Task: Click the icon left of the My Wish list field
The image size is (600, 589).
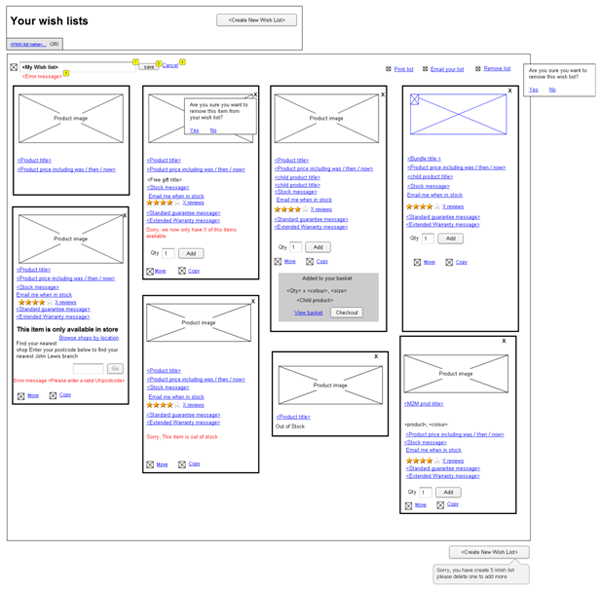Action: tap(13, 68)
